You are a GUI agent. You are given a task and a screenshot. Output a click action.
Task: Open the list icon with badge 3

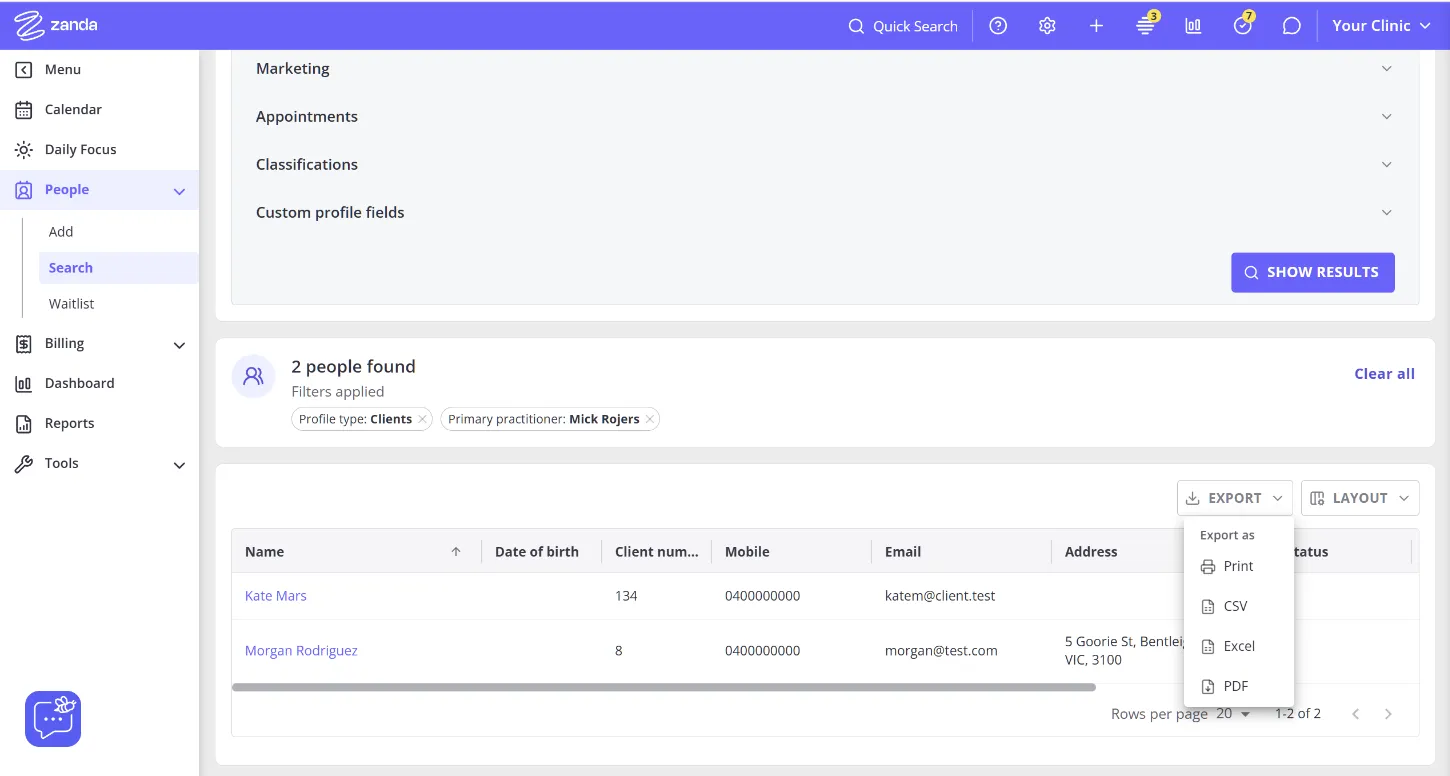click(x=1146, y=26)
